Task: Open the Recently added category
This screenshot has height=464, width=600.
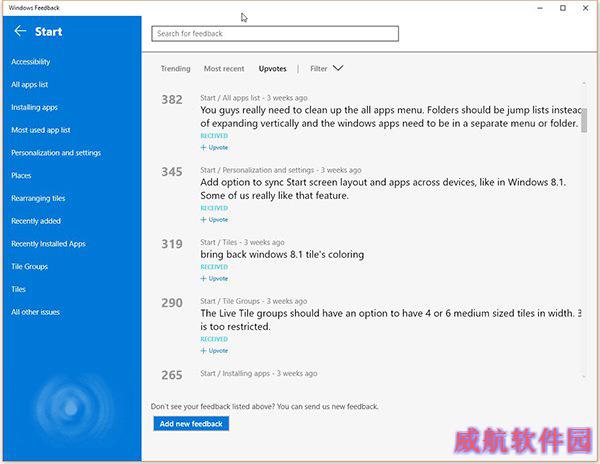Action: coord(36,221)
